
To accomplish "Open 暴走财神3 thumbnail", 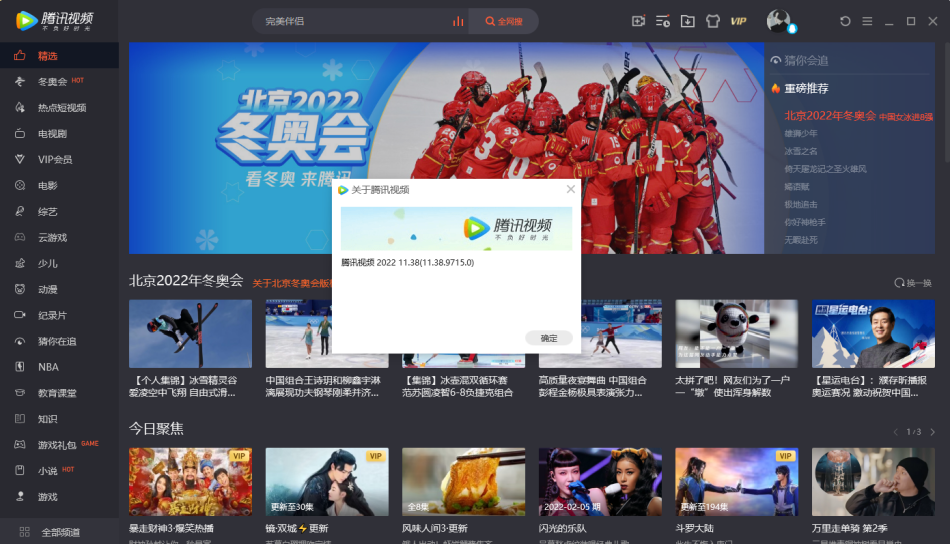I will (190, 482).
